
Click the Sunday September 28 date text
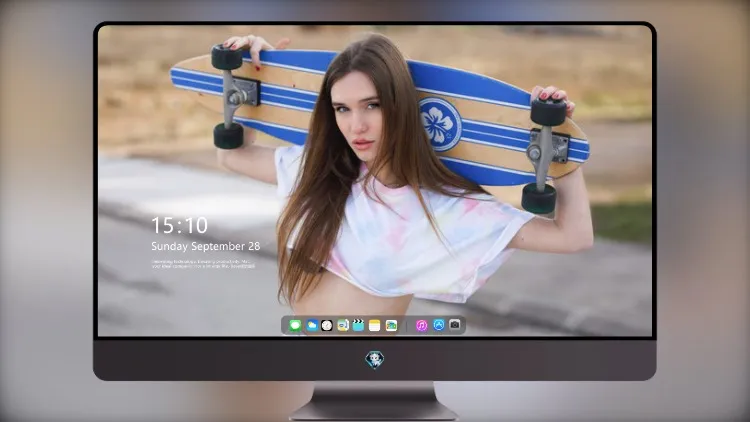[x=206, y=246]
